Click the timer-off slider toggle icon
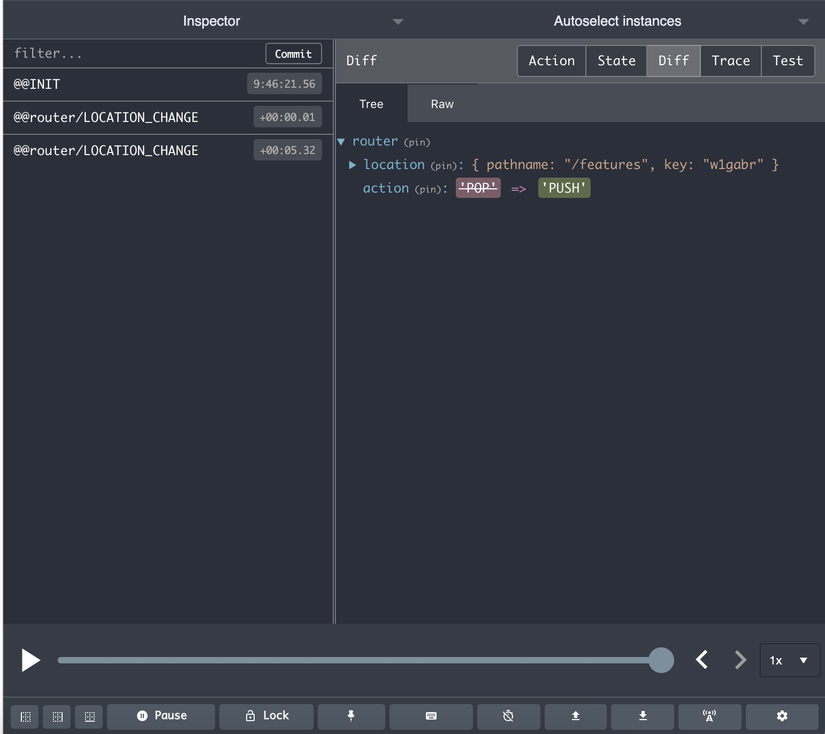This screenshot has height=734, width=825. 508,716
